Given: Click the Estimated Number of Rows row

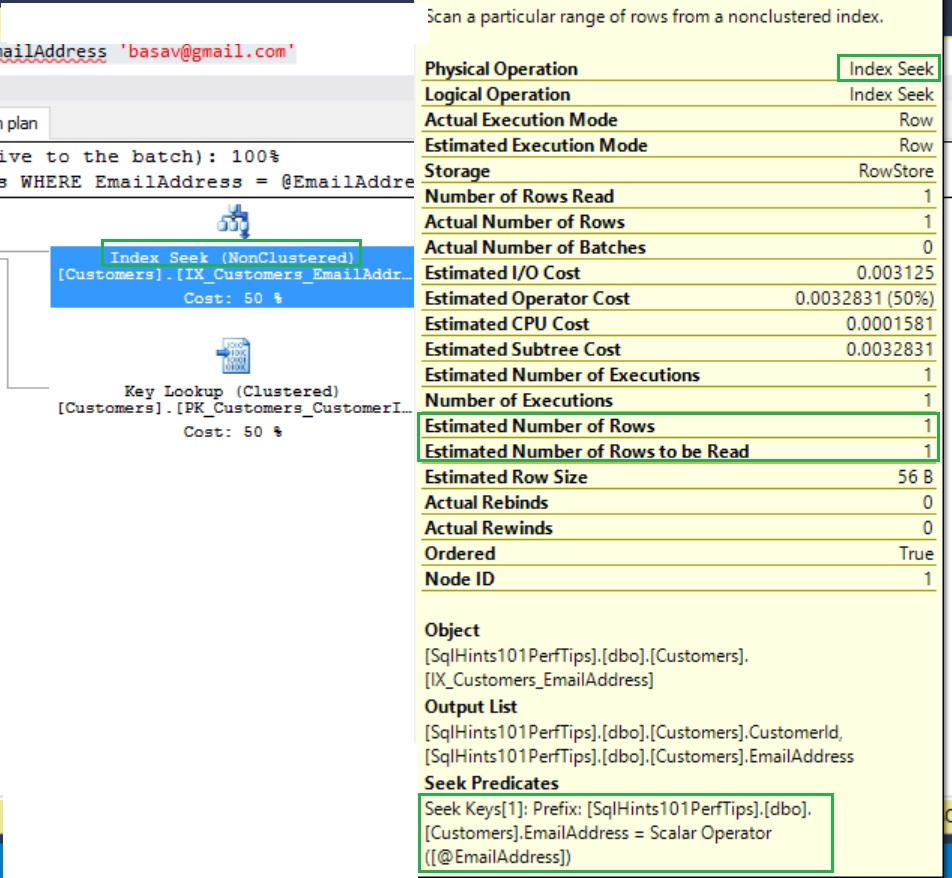Looking at the screenshot, I should point(679,426).
